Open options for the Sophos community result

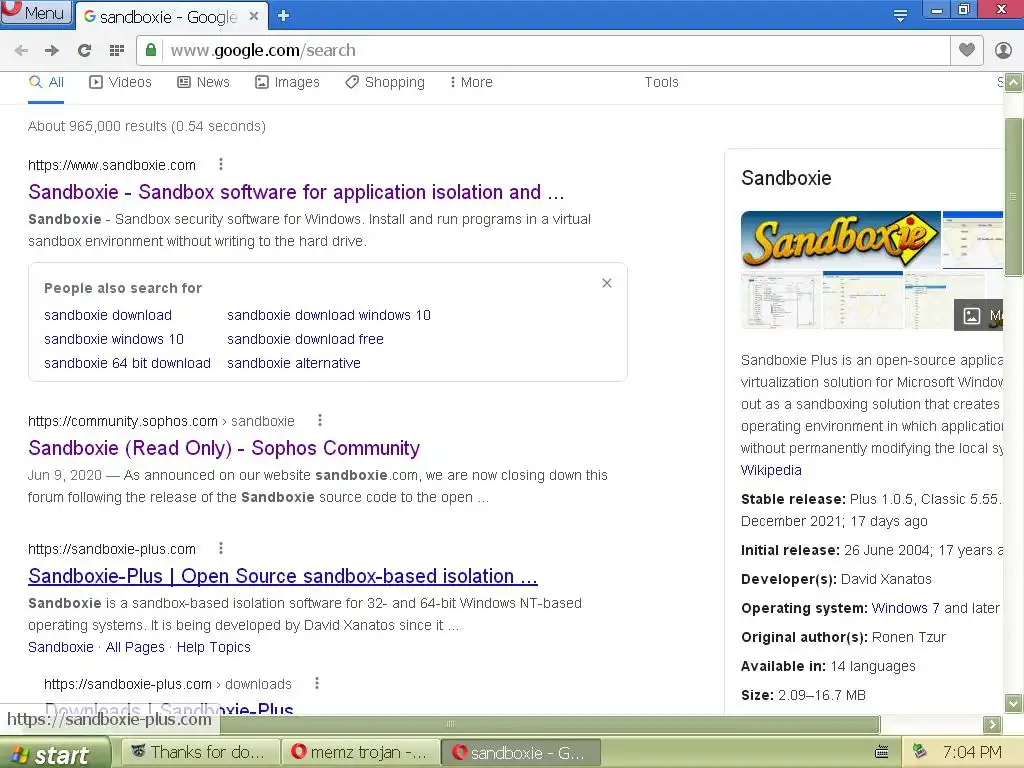click(319, 421)
